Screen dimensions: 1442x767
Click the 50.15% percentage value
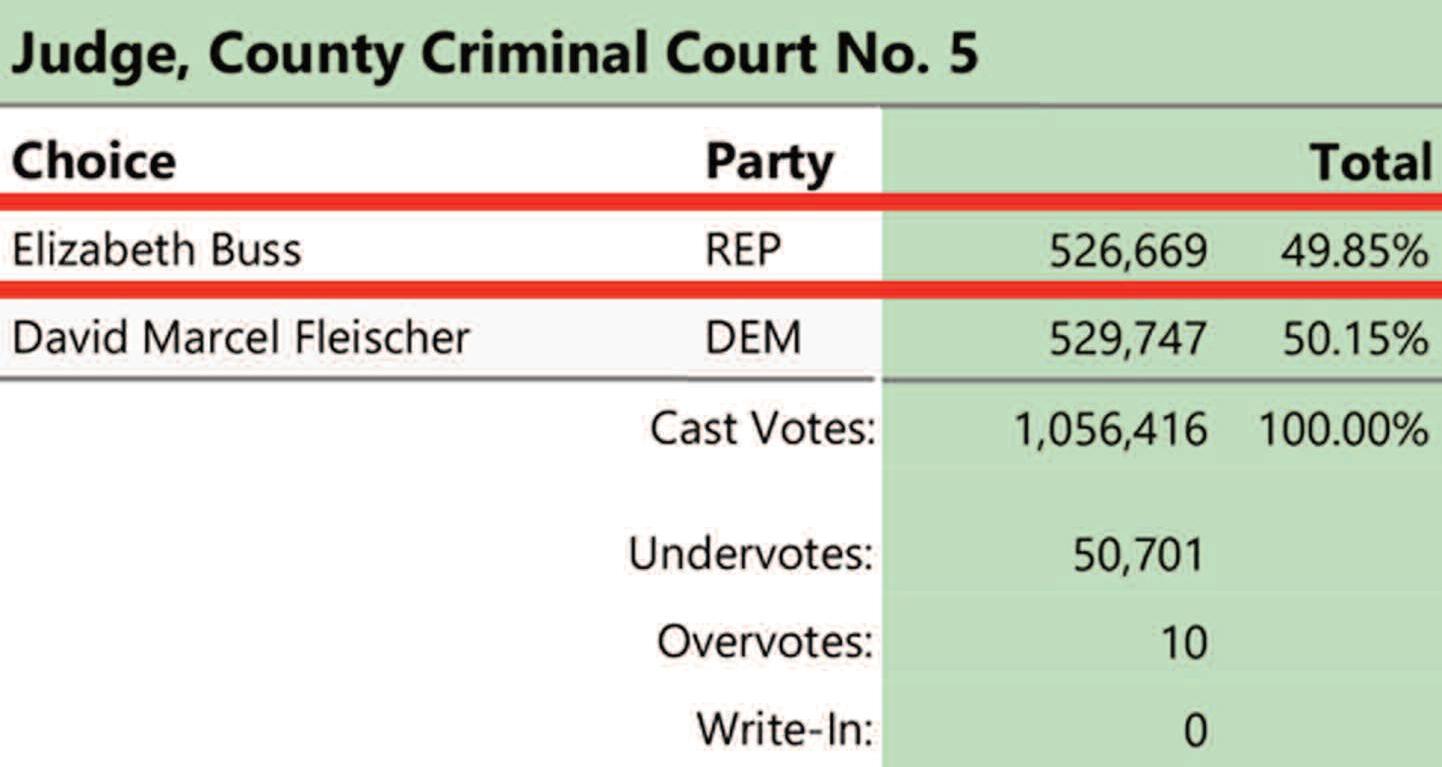(x=1355, y=340)
